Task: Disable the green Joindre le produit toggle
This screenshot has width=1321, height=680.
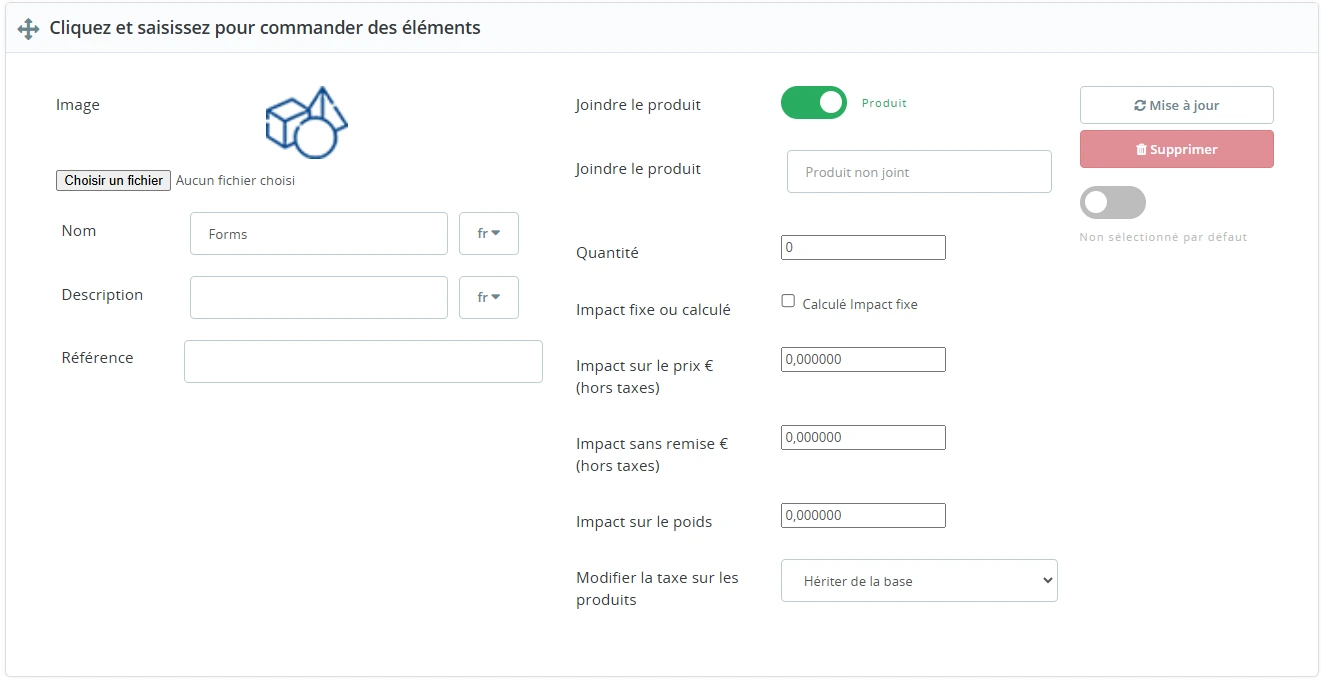Action: [813, 102]
